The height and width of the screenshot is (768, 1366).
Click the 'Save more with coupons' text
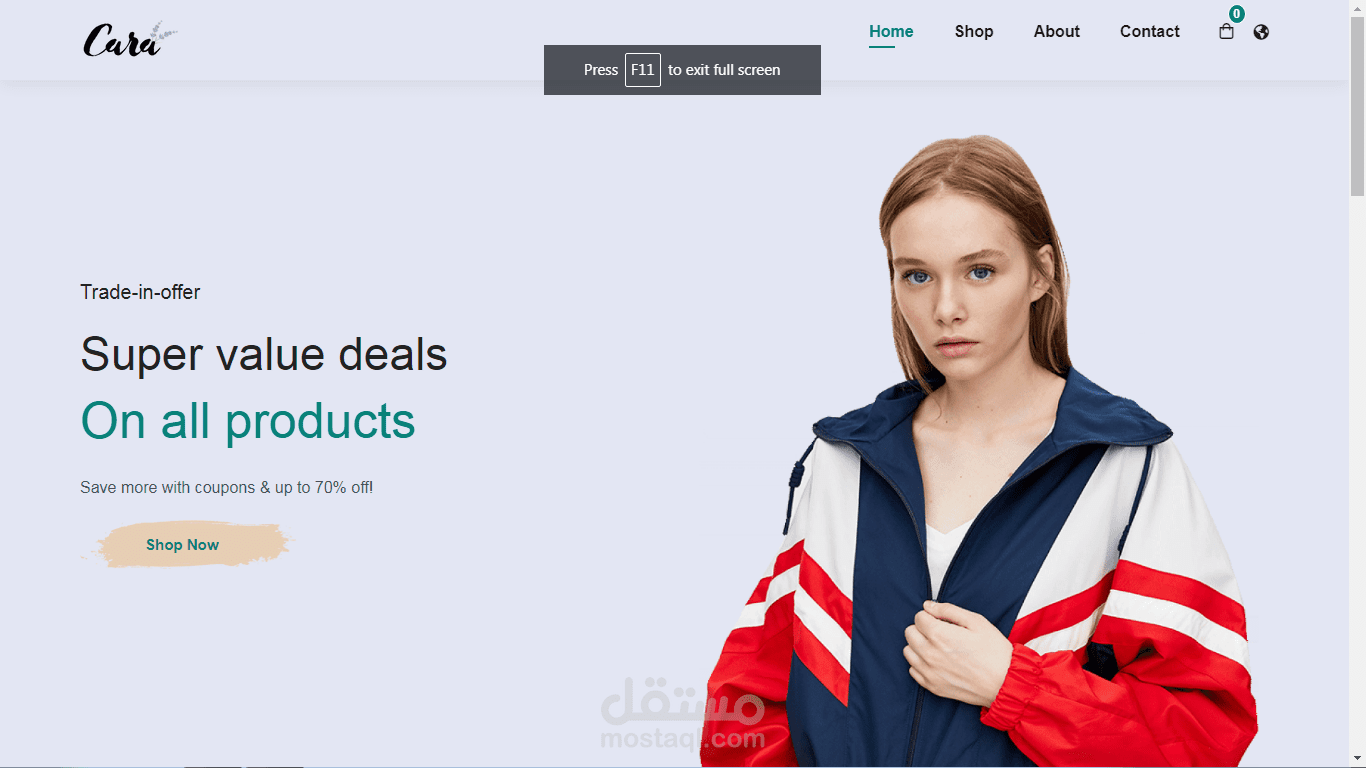click(227, 488)
